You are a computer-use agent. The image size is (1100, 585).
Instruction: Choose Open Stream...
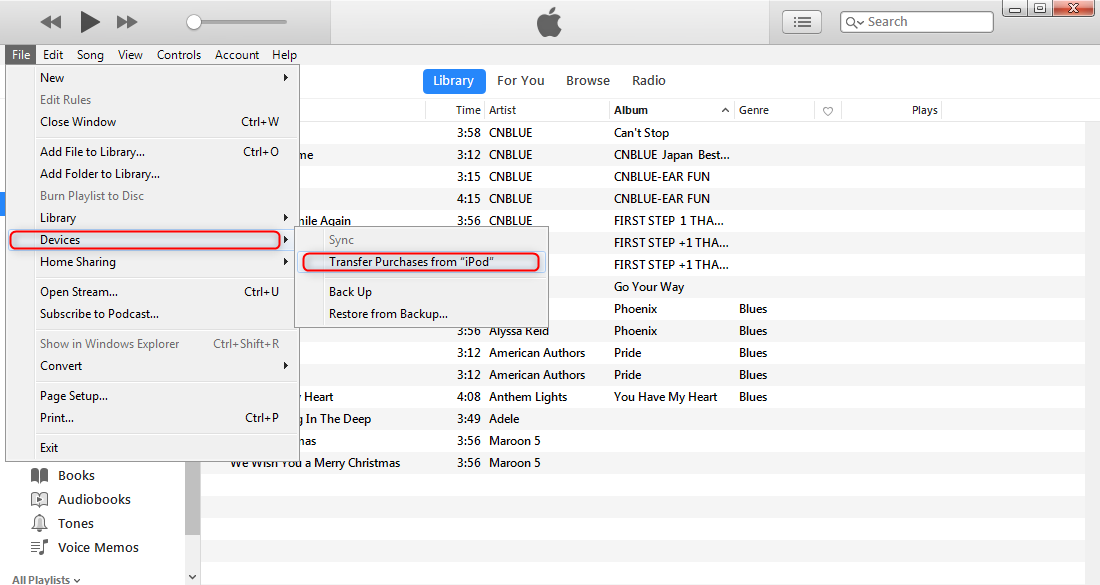[153, 292]
